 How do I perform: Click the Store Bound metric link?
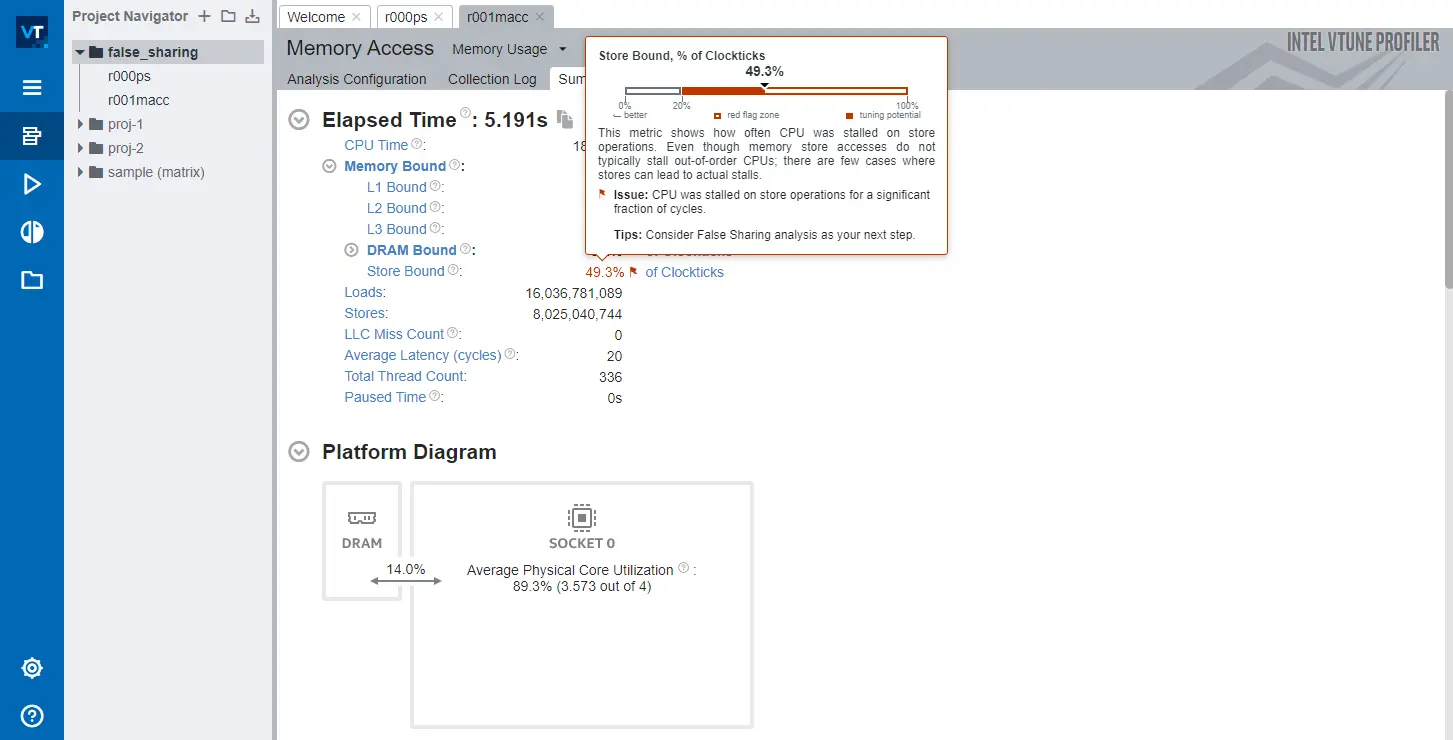pos(405,271)
